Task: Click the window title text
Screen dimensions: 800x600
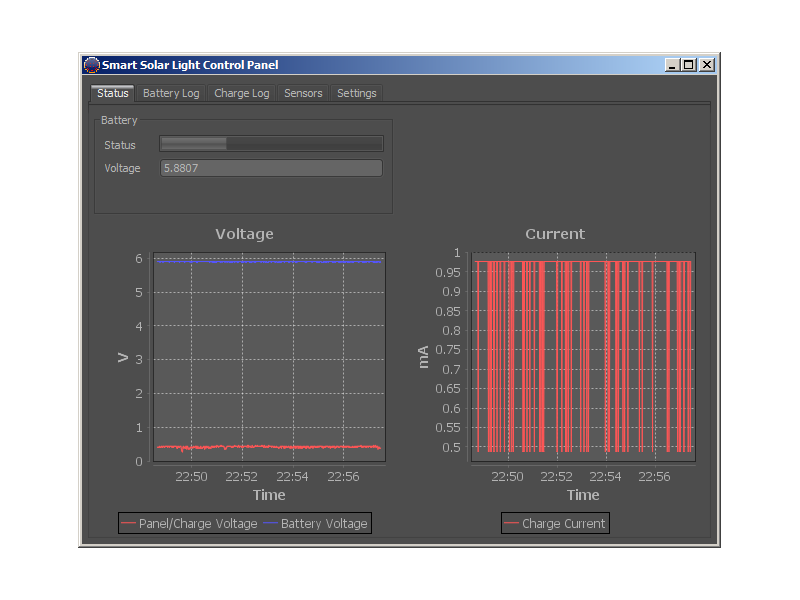Action: 190,65
